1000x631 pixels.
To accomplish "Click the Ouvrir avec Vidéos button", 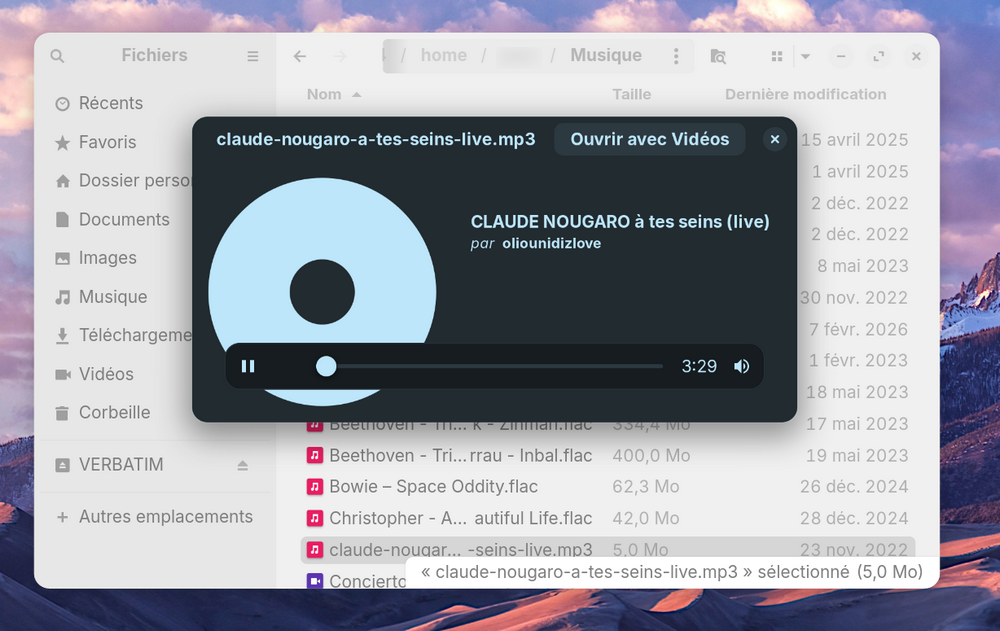I will point(649,139).
